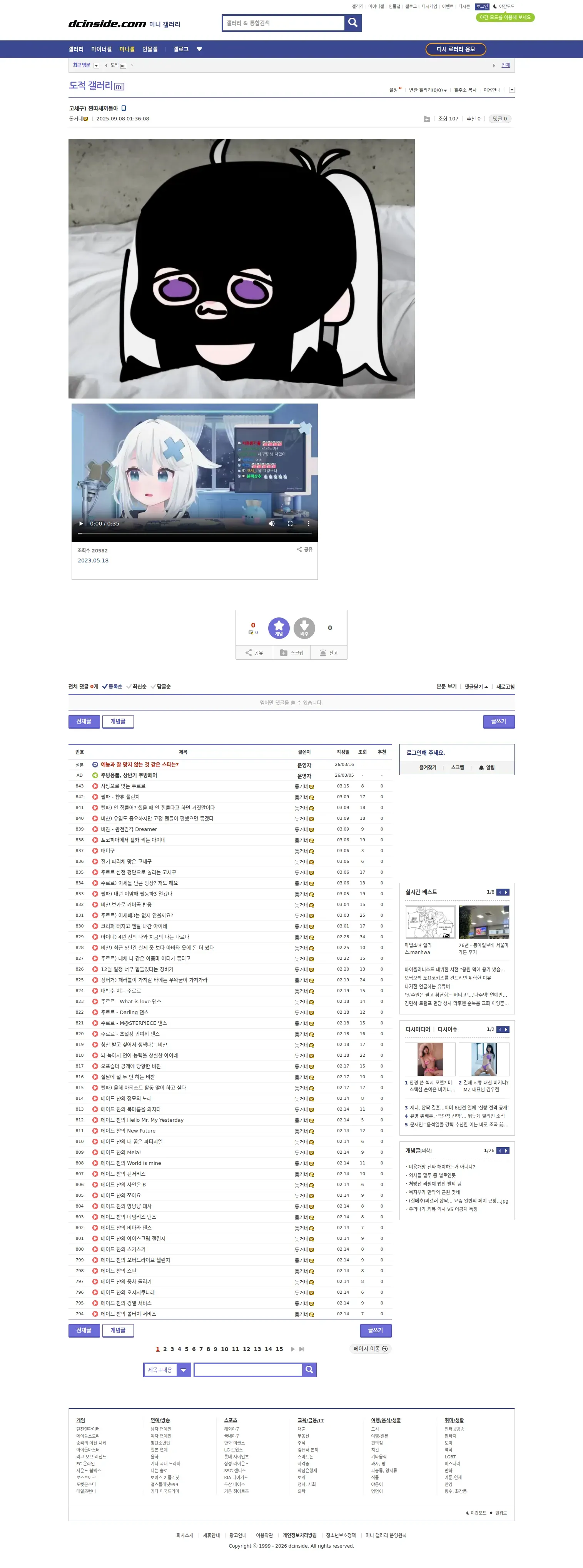The image size is (583, 1568).
Task: Click the upper 개념글 button
Action: pos(118,721)
